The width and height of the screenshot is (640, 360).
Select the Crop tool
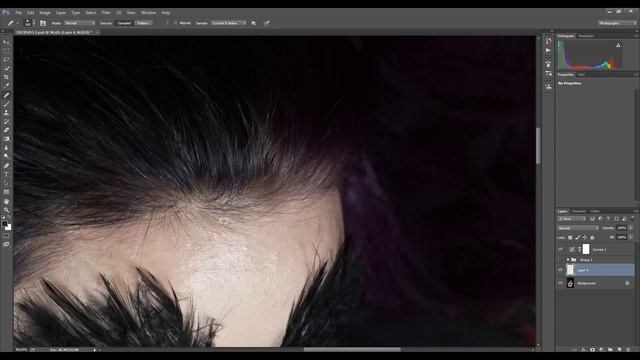6,77
